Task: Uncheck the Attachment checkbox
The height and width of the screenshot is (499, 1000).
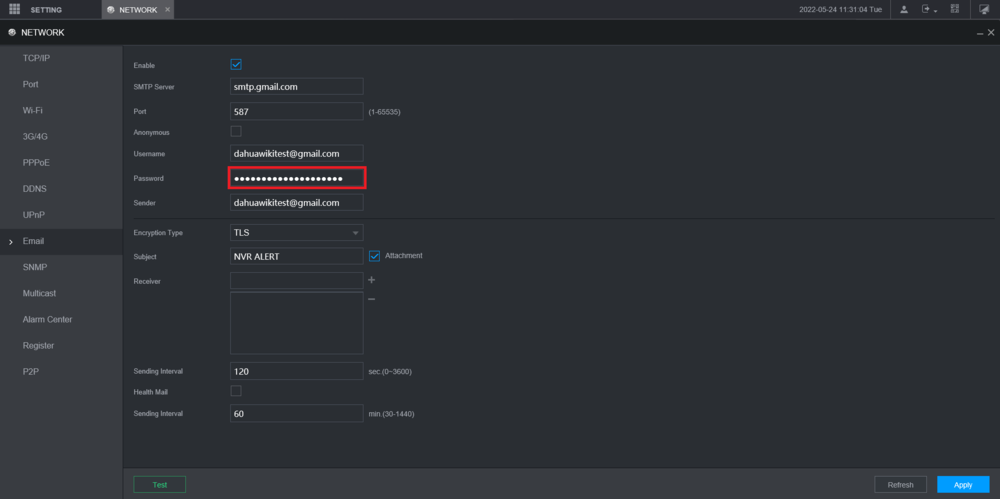Action: pos(374,256)
